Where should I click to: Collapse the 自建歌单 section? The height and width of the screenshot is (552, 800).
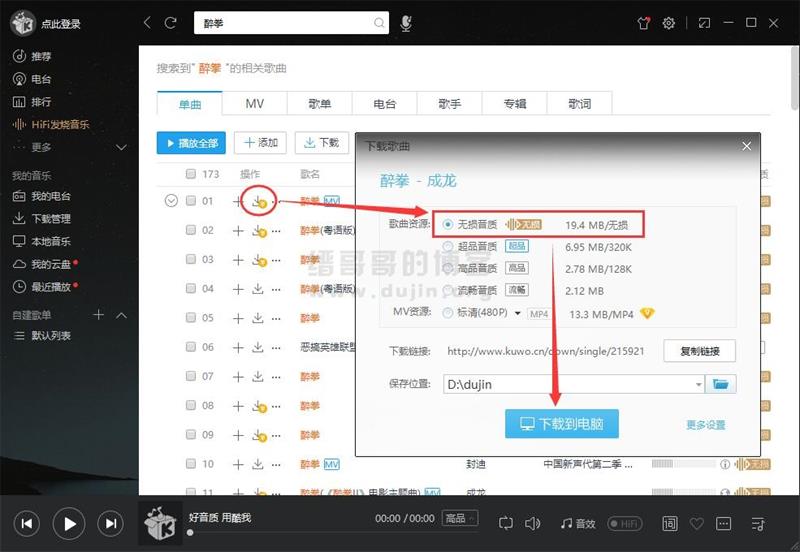121,315
